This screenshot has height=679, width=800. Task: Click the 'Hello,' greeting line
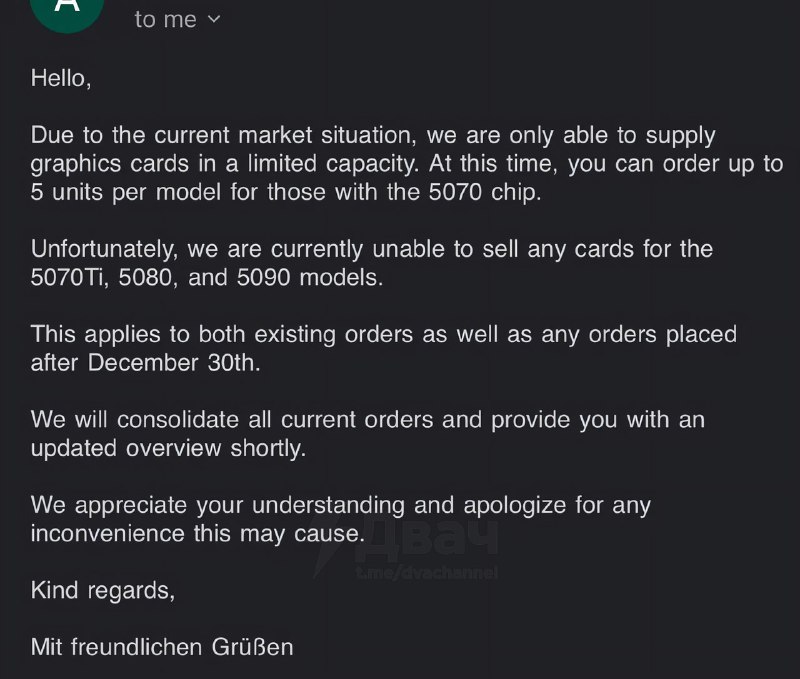click(61, 77)
